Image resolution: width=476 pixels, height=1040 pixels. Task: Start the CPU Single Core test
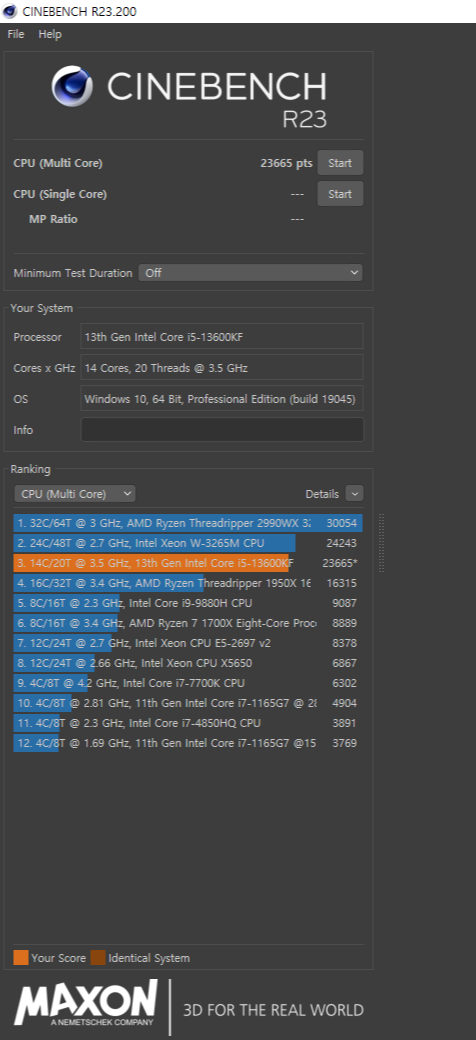point(340,194)
